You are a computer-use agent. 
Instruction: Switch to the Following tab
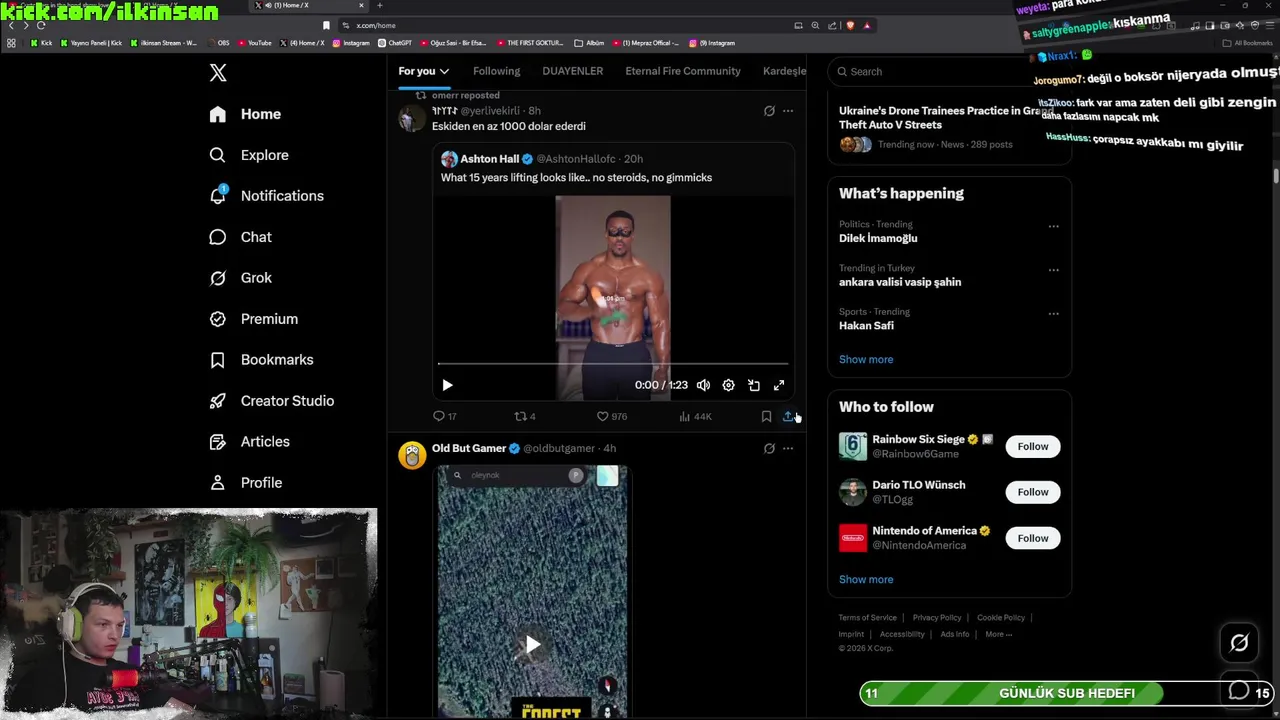496,71
